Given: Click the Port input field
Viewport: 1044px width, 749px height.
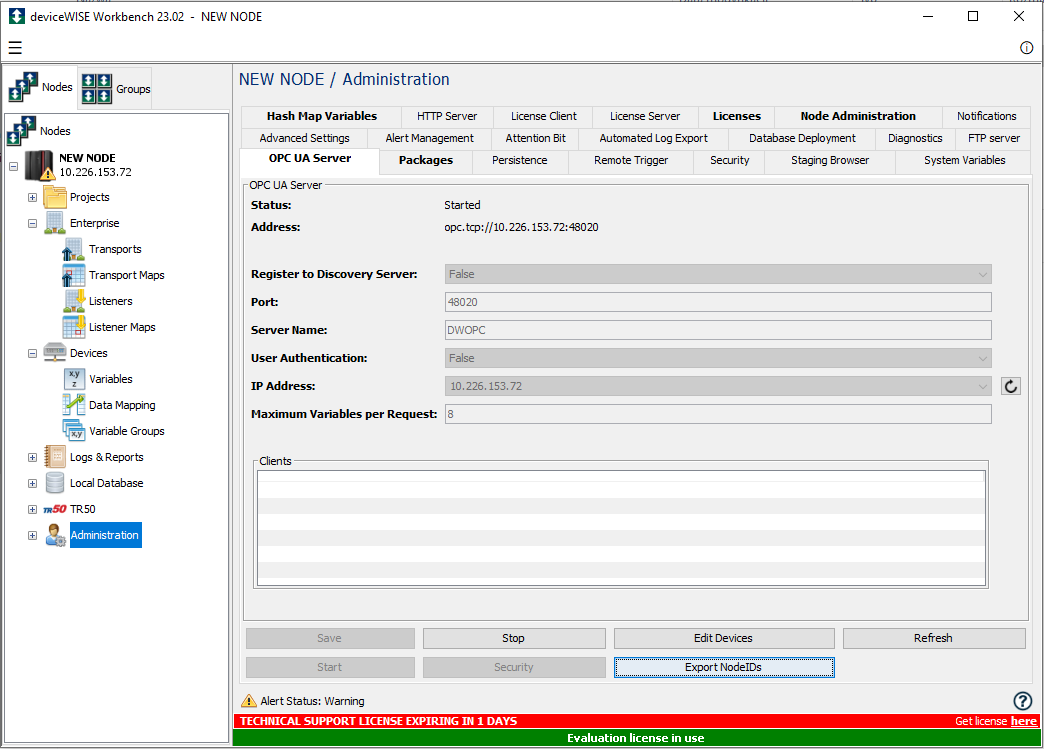Looking at the screenshot, I should (x=718, y=302).
